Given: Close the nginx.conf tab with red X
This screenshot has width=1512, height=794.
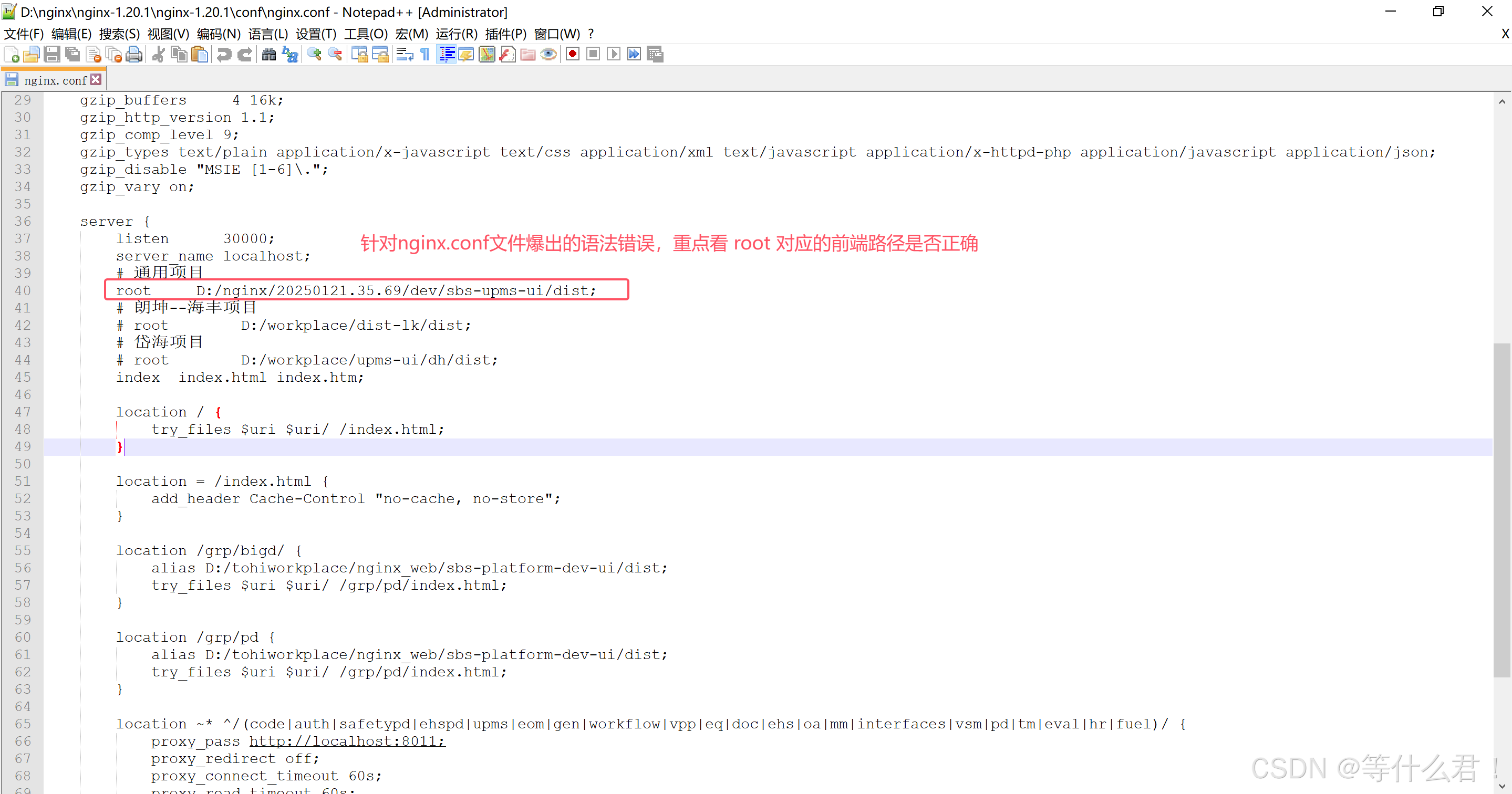Looking at the screenshot, I should click(x=96, y=79).
